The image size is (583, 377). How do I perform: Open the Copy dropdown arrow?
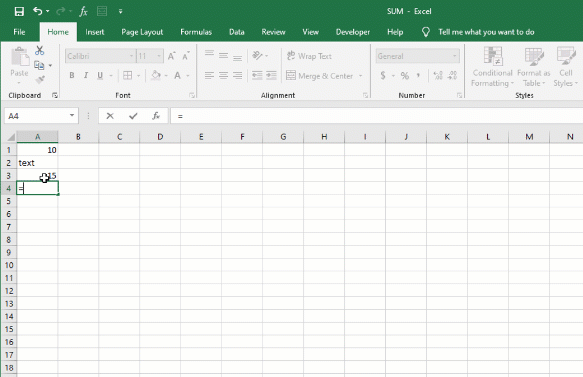click(x=50, y=65)
